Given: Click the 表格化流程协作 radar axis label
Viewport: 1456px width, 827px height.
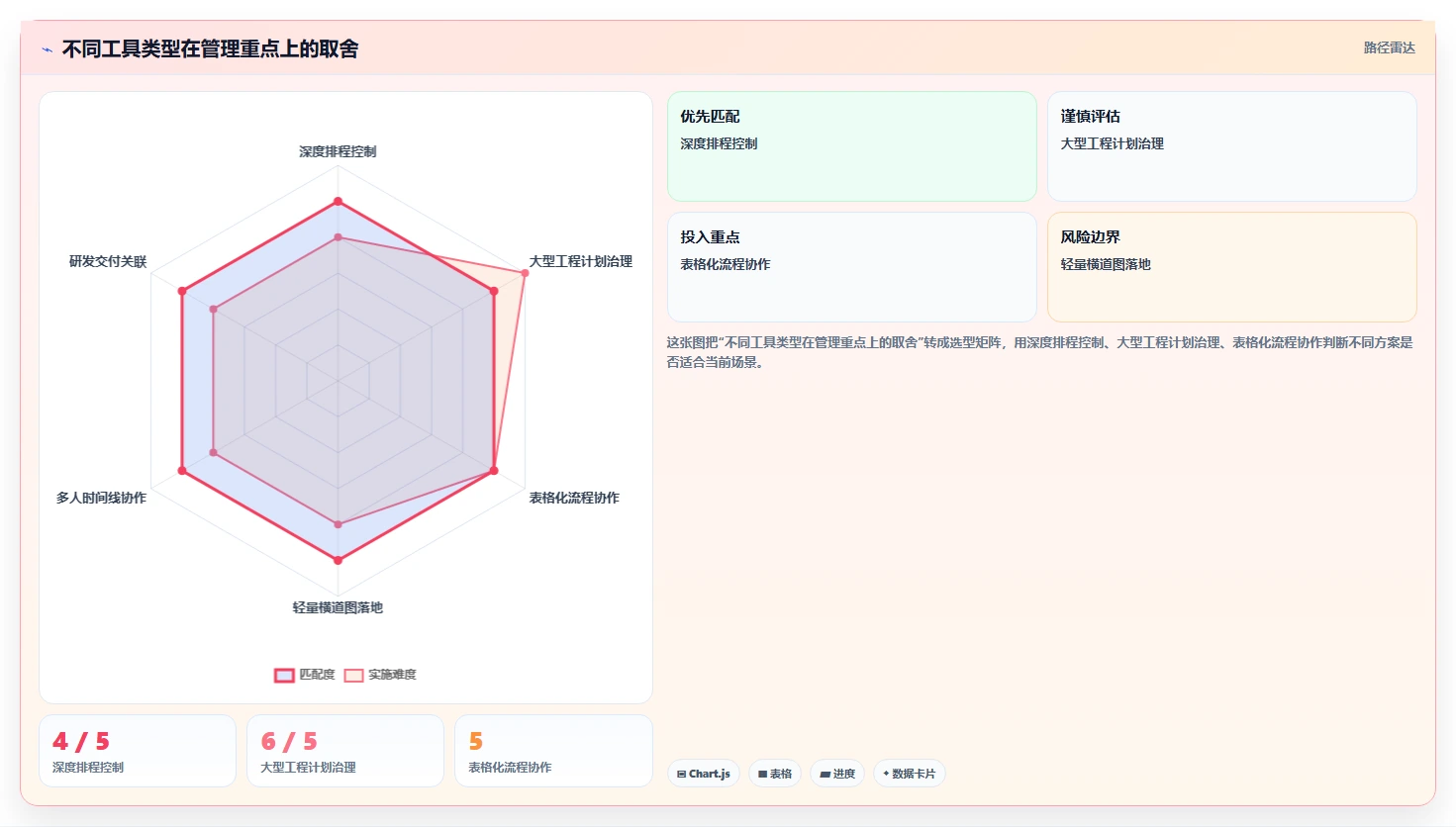Looking at the screenshot, I should point(574,498).
